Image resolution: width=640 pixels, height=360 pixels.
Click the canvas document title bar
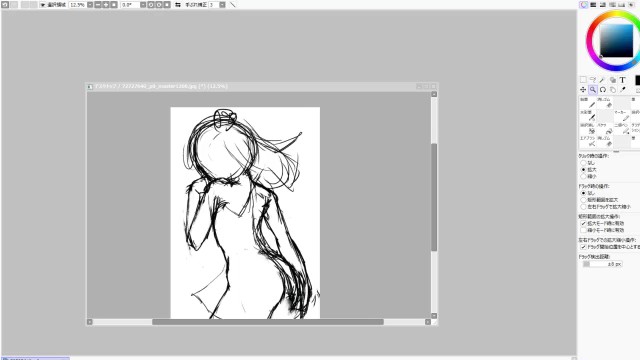pos(261,86)
